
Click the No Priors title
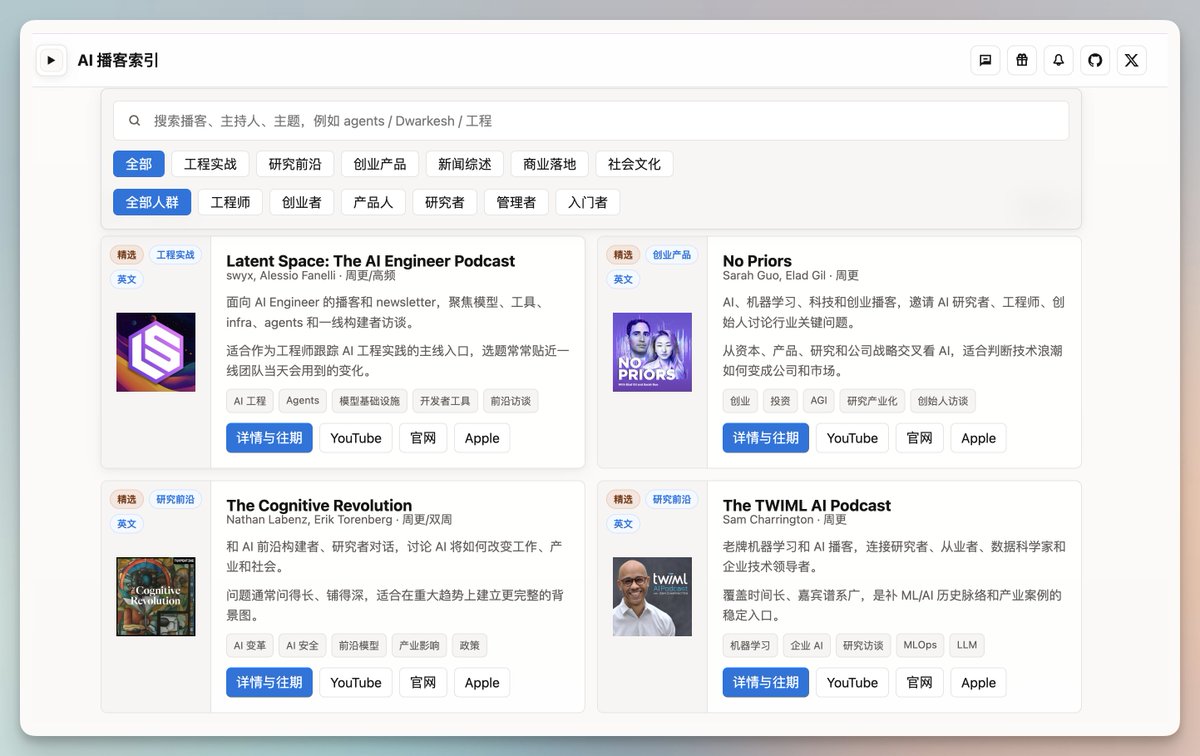tap(757, 261)
